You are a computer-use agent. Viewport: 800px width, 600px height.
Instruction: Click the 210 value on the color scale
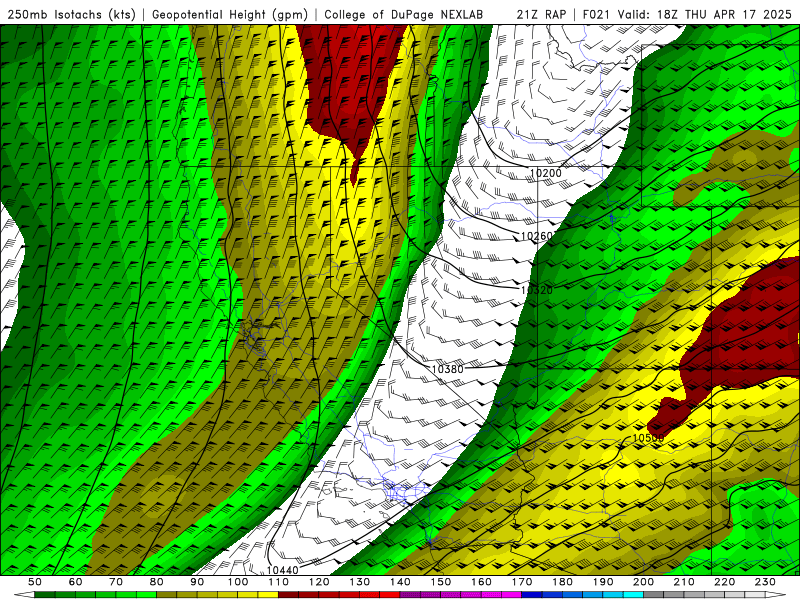(684, 582)
